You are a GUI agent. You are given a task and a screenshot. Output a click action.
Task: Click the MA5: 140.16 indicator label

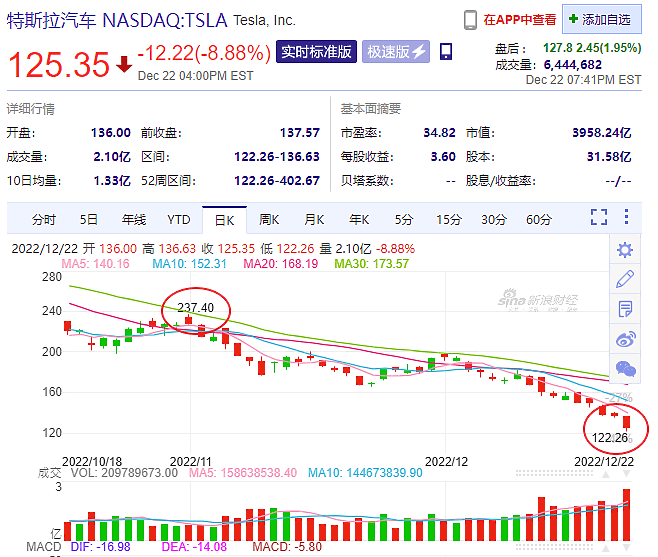95,264
